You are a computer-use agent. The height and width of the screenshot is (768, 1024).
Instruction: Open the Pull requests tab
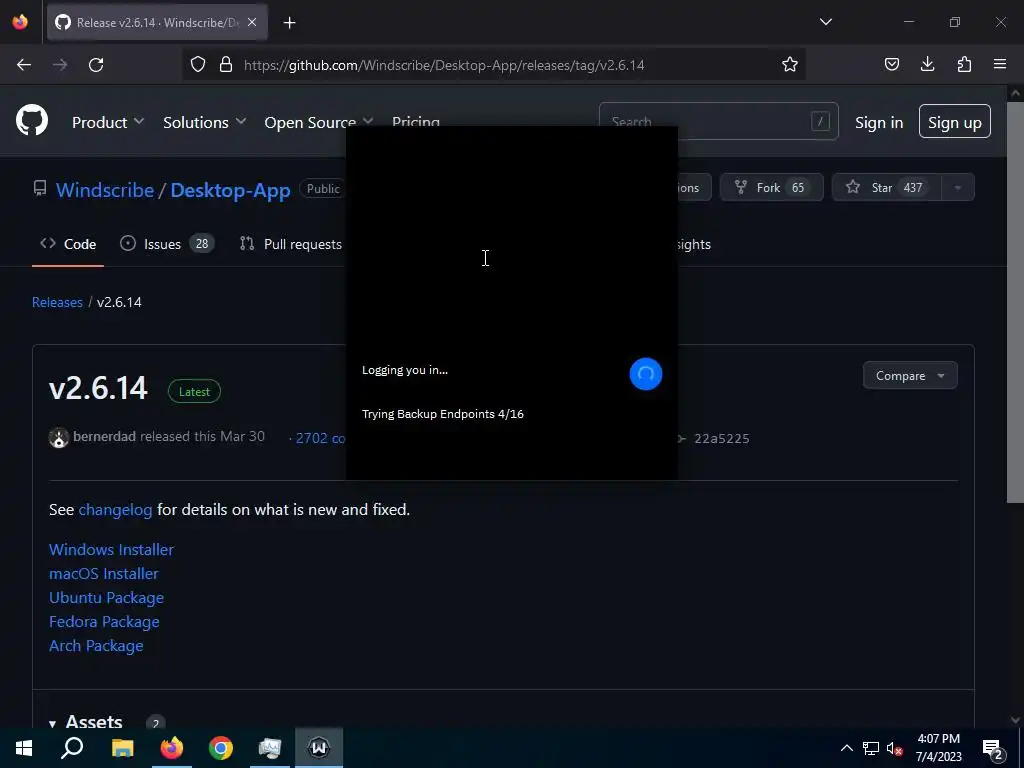tap(291, 244)
